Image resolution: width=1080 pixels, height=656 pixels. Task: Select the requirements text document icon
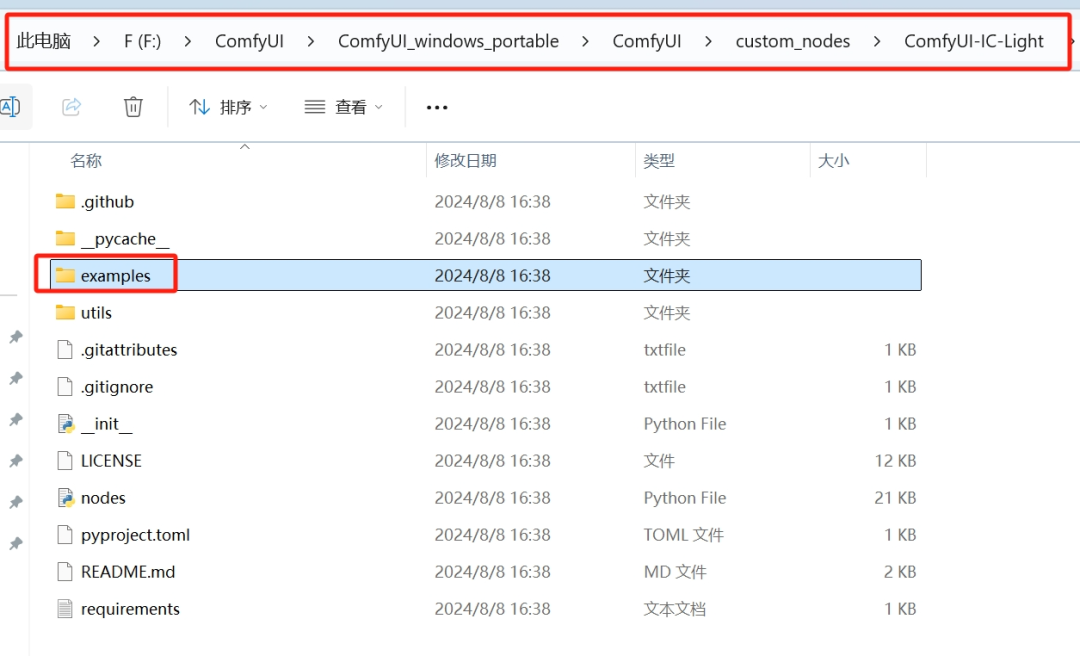pos(65,608)
